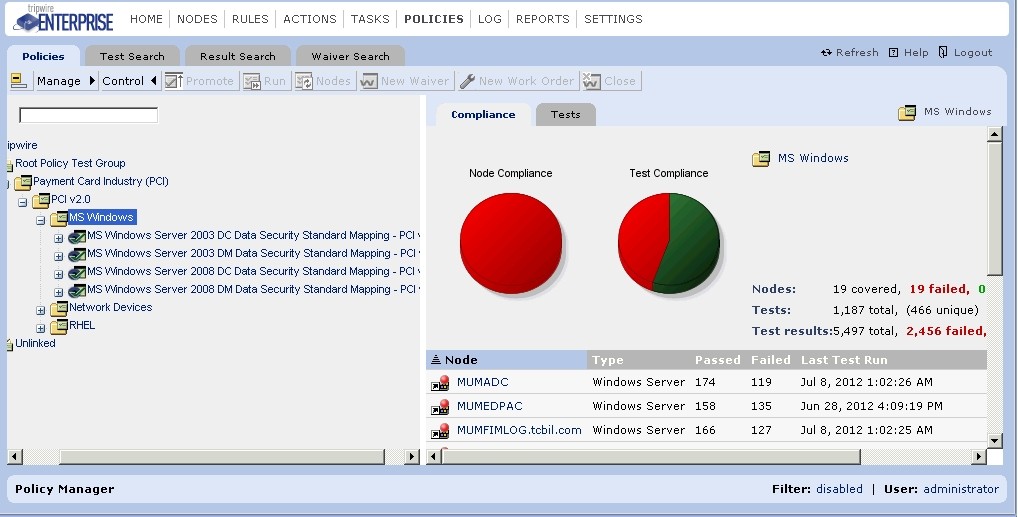The width and height of the screenshot is (1018, 517).
Task: Open the MUMEDPAC node link
Action: 490,406
